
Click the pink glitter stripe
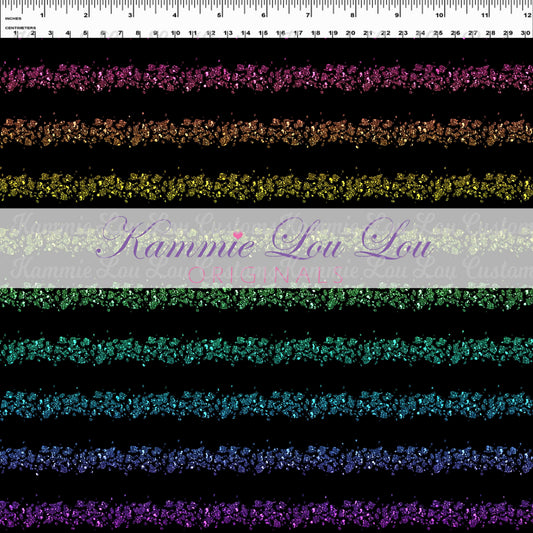pyautogui.click(x=266, y=78)
